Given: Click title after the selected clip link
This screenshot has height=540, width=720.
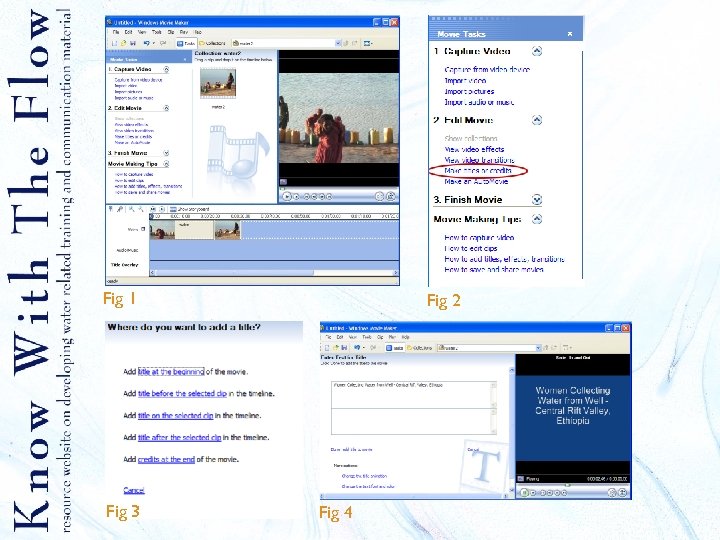Looking at the screenshot, I should coord(180,437).
